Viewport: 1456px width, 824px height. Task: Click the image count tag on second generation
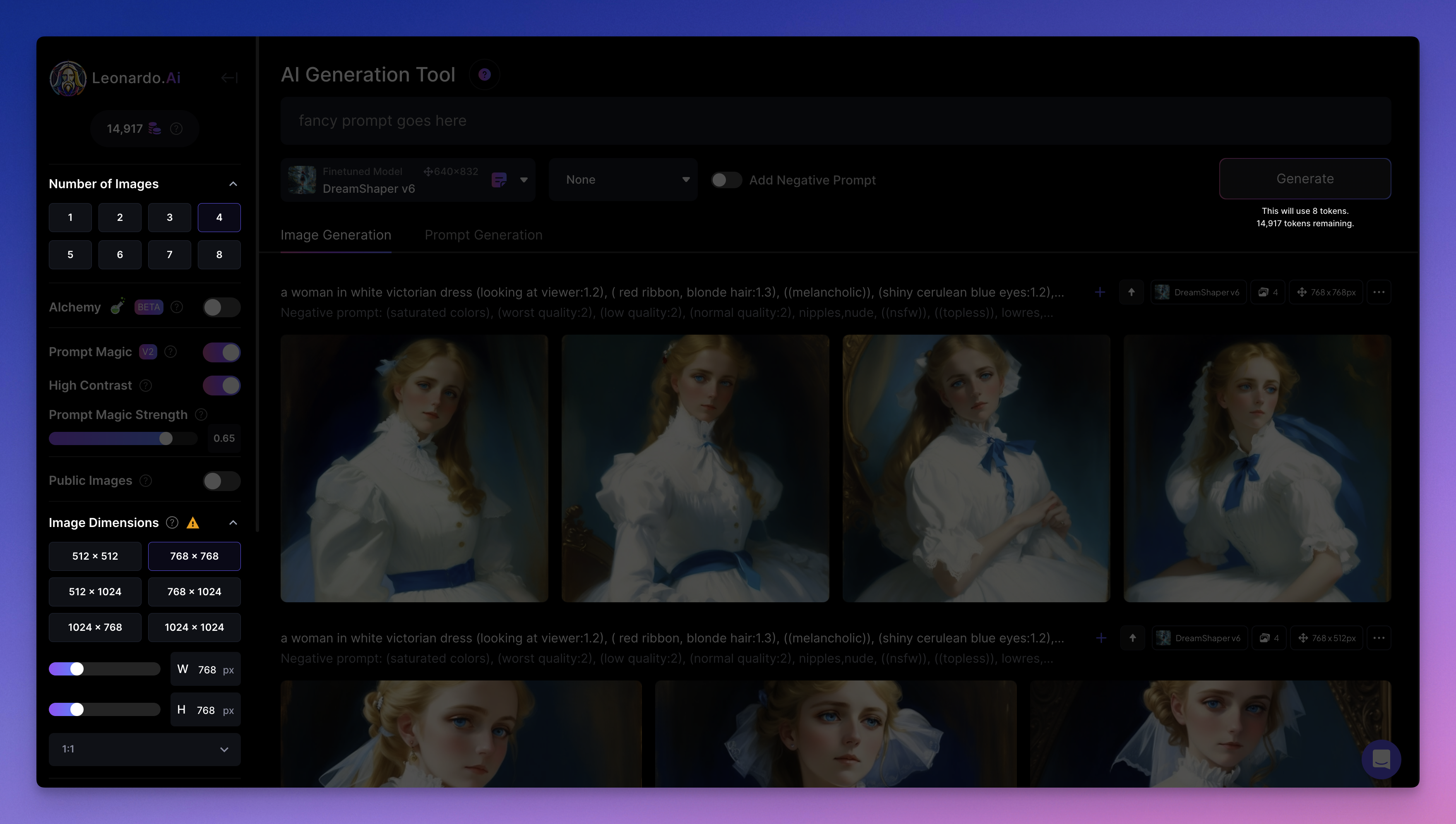click(1269, 638)
